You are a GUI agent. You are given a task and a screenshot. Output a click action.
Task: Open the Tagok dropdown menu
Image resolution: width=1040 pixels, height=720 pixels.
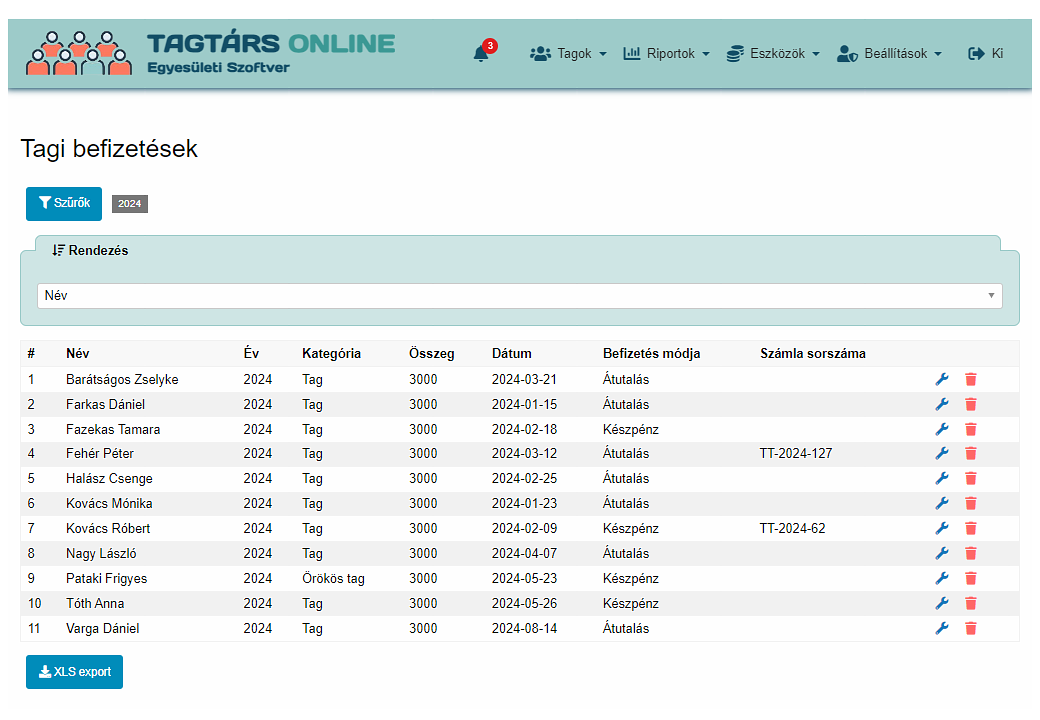click(x=568, y=54)
